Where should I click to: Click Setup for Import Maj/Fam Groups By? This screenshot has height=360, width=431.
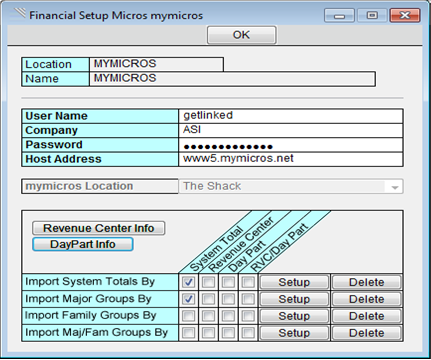(294, 333)
